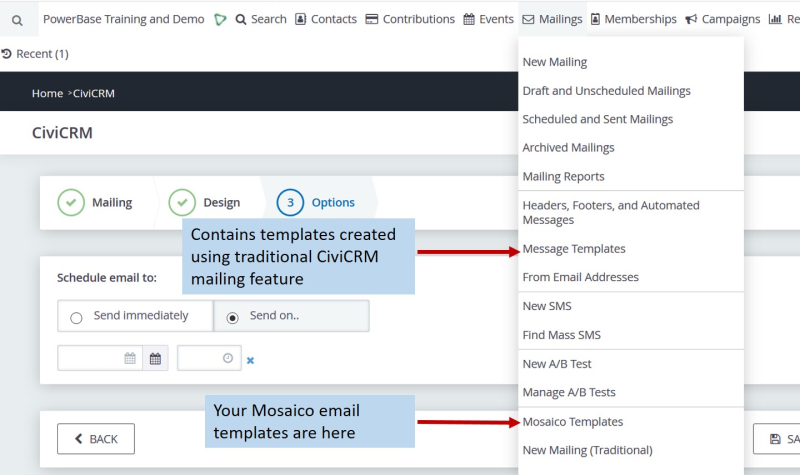This screenshot has height=475, width=800.
Task: Click the magnifier quick search icon
Action: coord(17,20)
